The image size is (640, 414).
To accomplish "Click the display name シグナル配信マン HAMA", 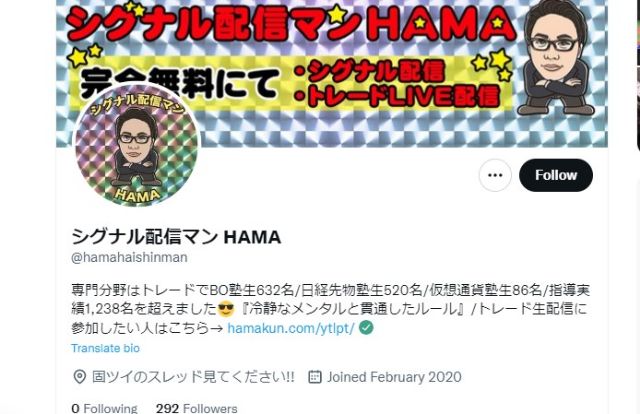I will [x=176, y=237].
